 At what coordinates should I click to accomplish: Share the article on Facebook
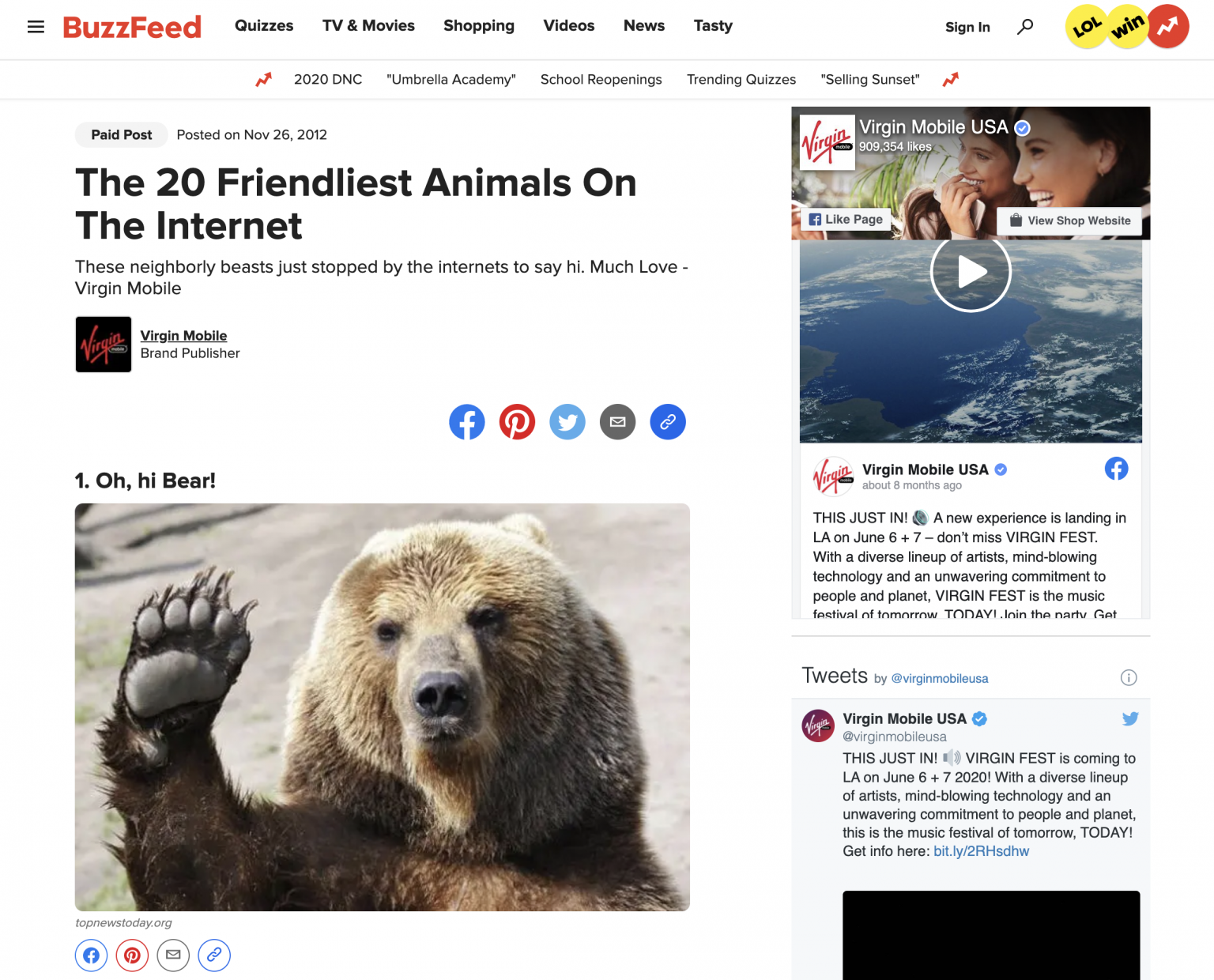[466, 421]
